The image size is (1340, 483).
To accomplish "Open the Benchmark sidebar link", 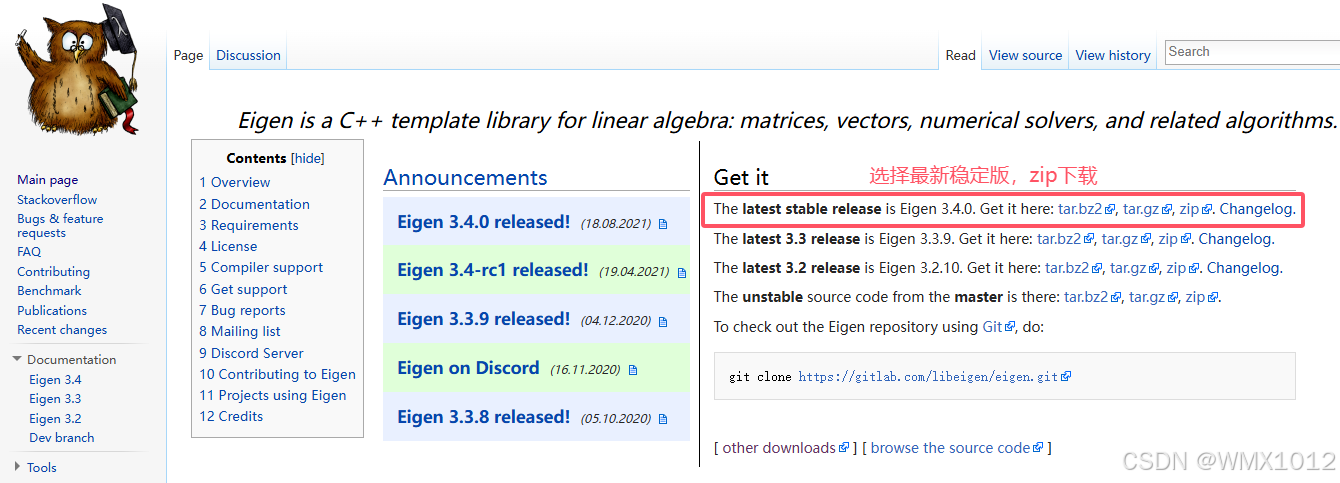I will (x=49, y=290).
